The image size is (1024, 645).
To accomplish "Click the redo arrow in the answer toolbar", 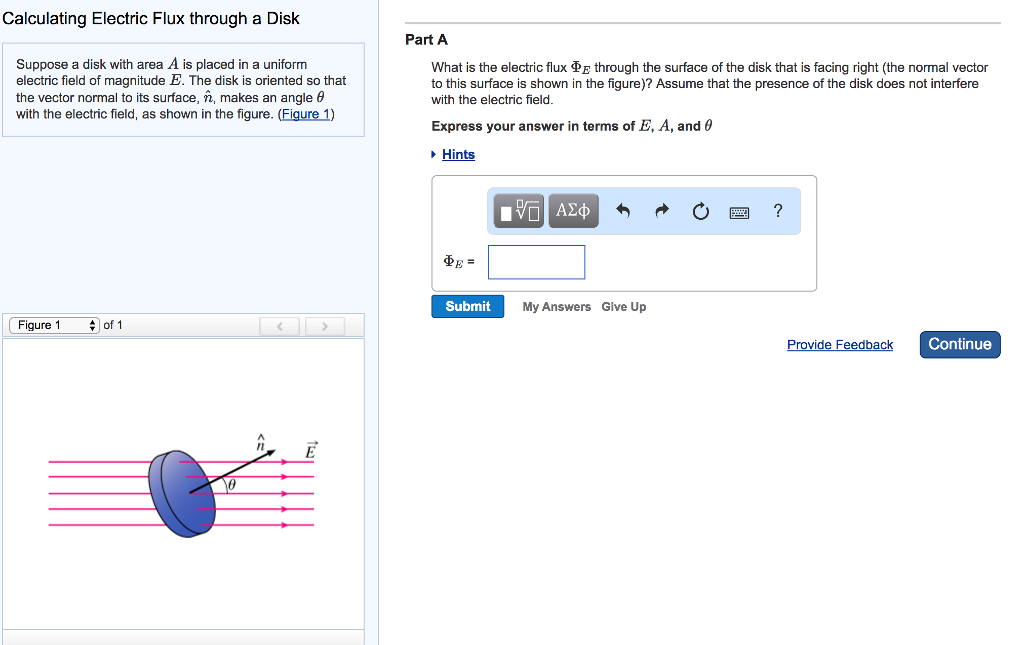I will (662, 210).
